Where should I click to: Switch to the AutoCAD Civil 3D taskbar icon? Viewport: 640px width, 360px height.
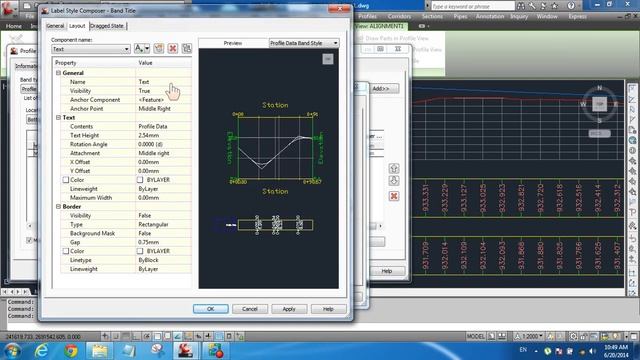click(185, 351)
